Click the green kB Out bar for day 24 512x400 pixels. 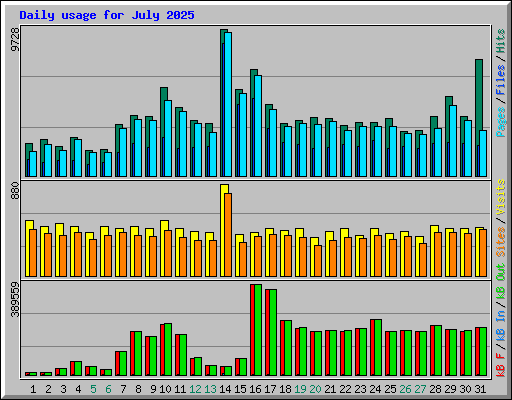pyautogui.click(x=378, y=347)
